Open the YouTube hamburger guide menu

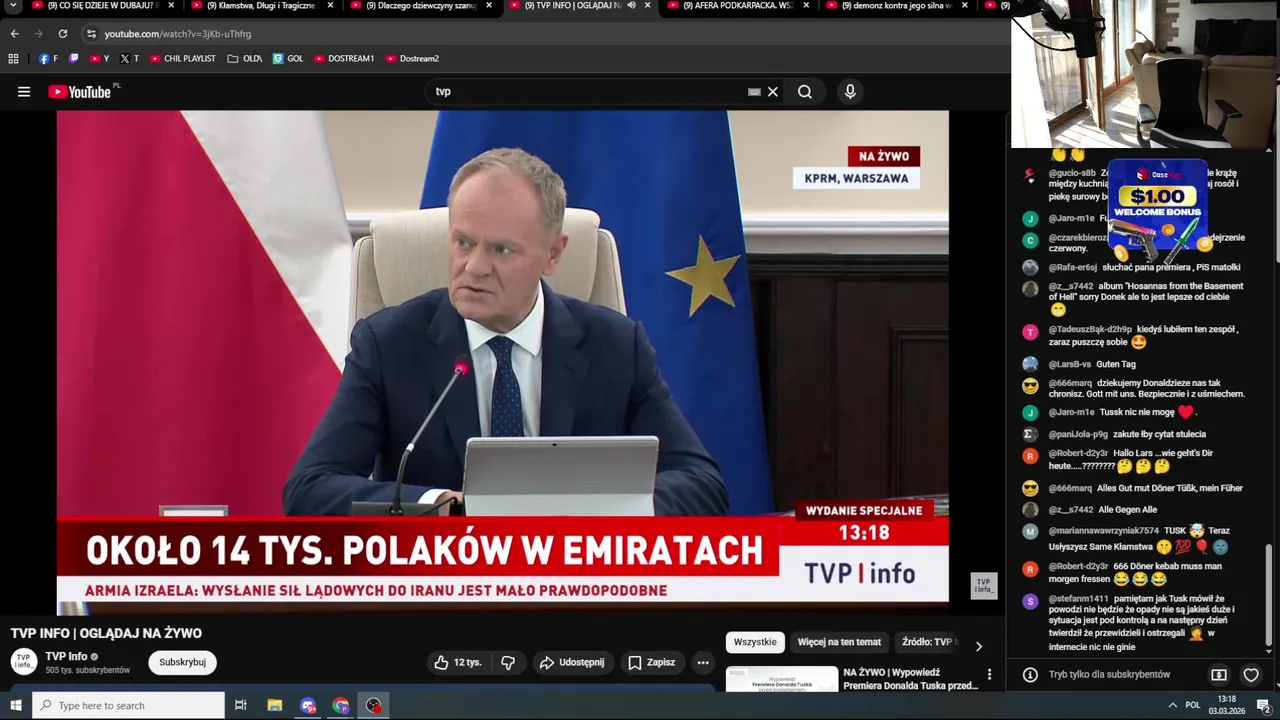(x=24, y=92)
